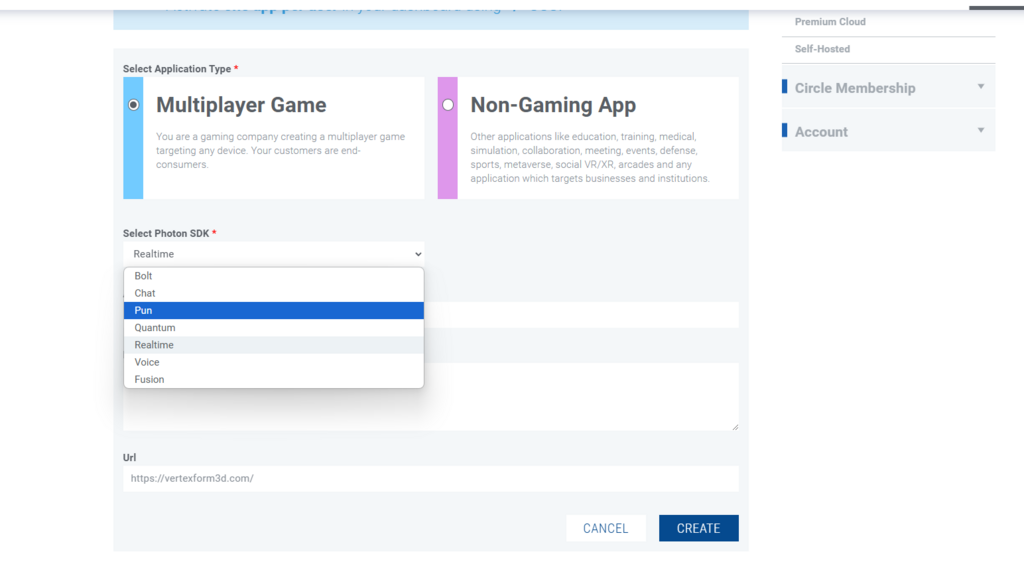Screen dimensions: 1024x564
Task: Select the Multiplayer Game radio button
Action: coord(133,105)
